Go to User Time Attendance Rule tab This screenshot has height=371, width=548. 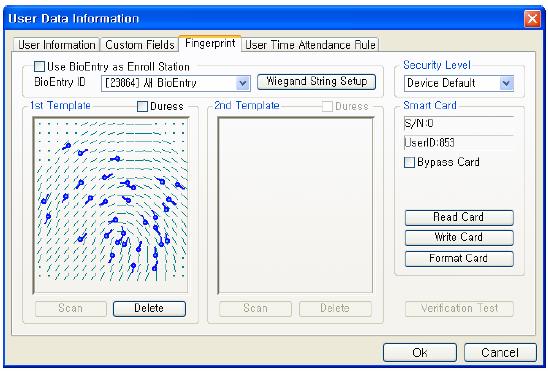pos(310,45)
